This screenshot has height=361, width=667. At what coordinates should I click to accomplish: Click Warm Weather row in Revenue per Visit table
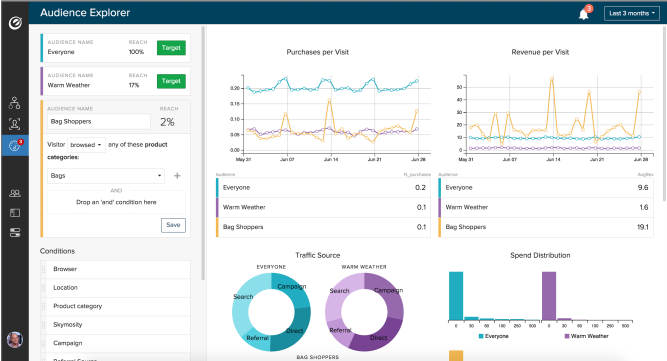546,208
